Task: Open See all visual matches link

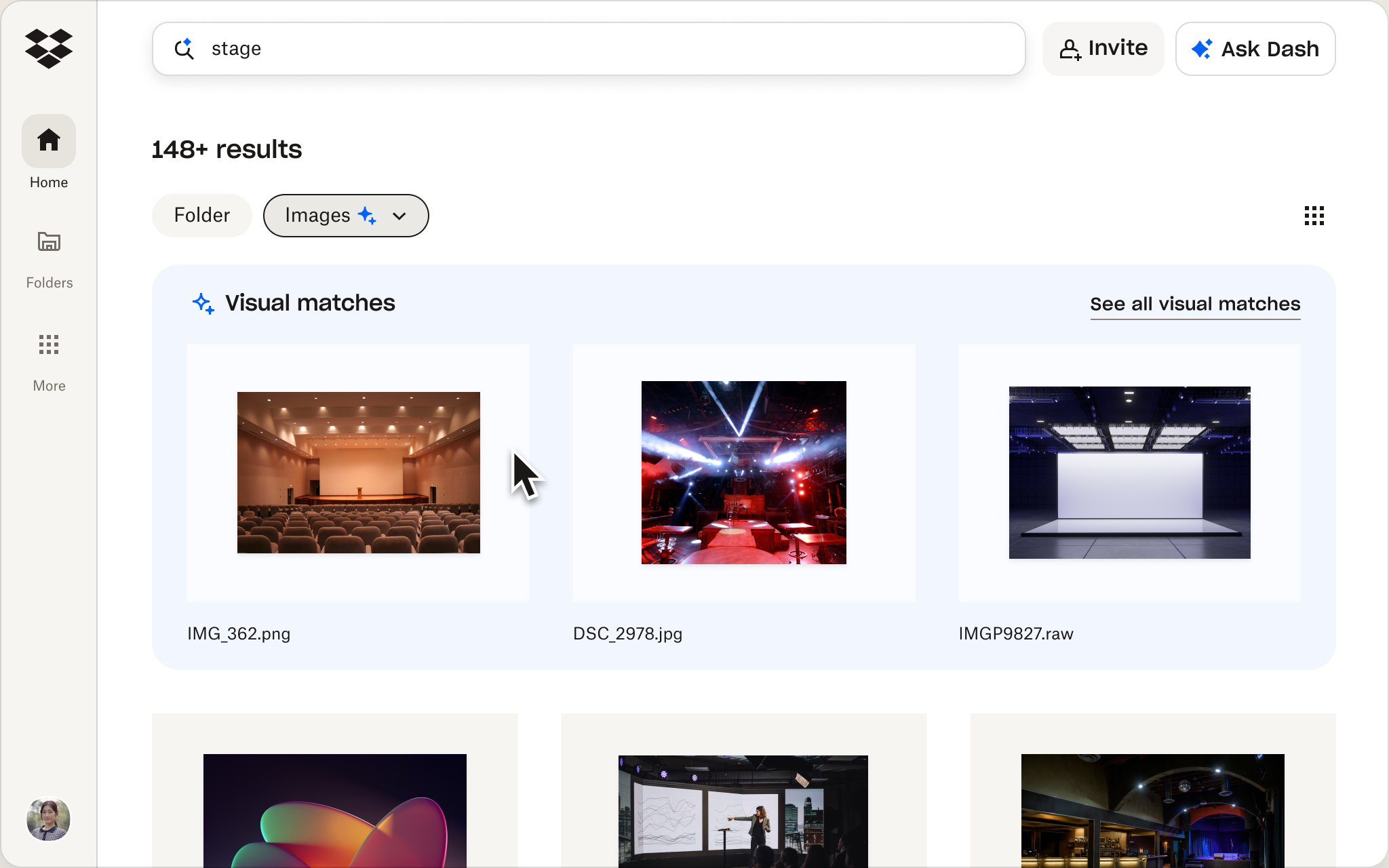Action: pos(1195,304)
